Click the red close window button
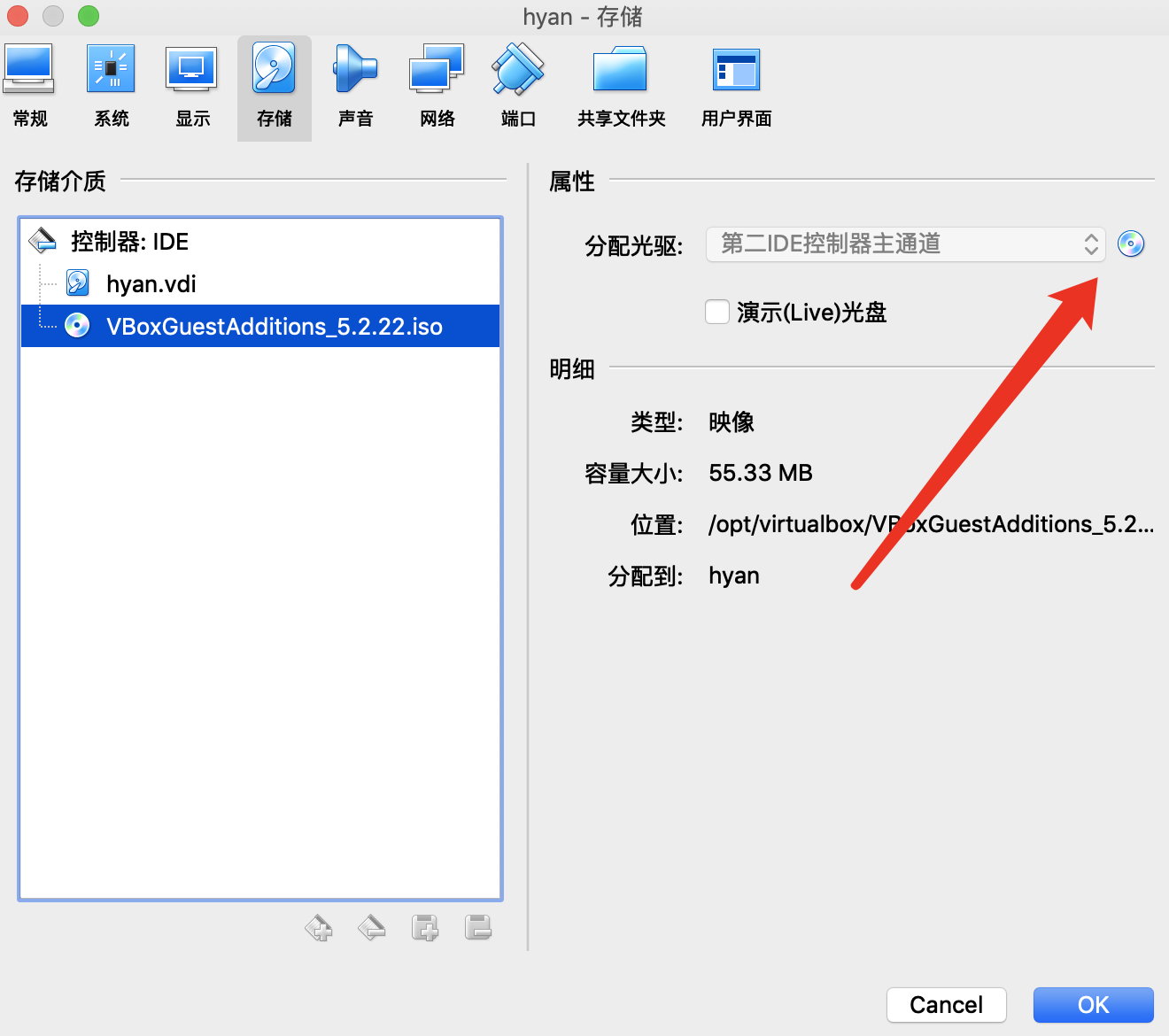Viewport: 1169px width, 1036px height. coord(18,16)
